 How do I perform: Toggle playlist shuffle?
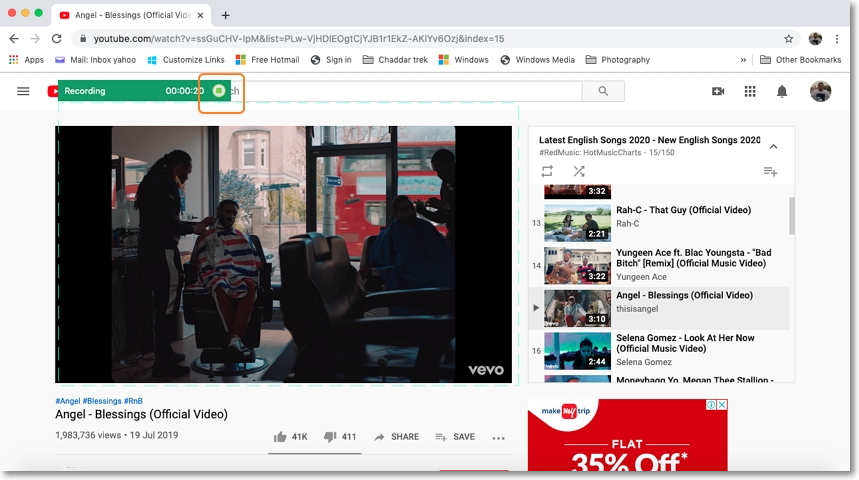point(579,171)
